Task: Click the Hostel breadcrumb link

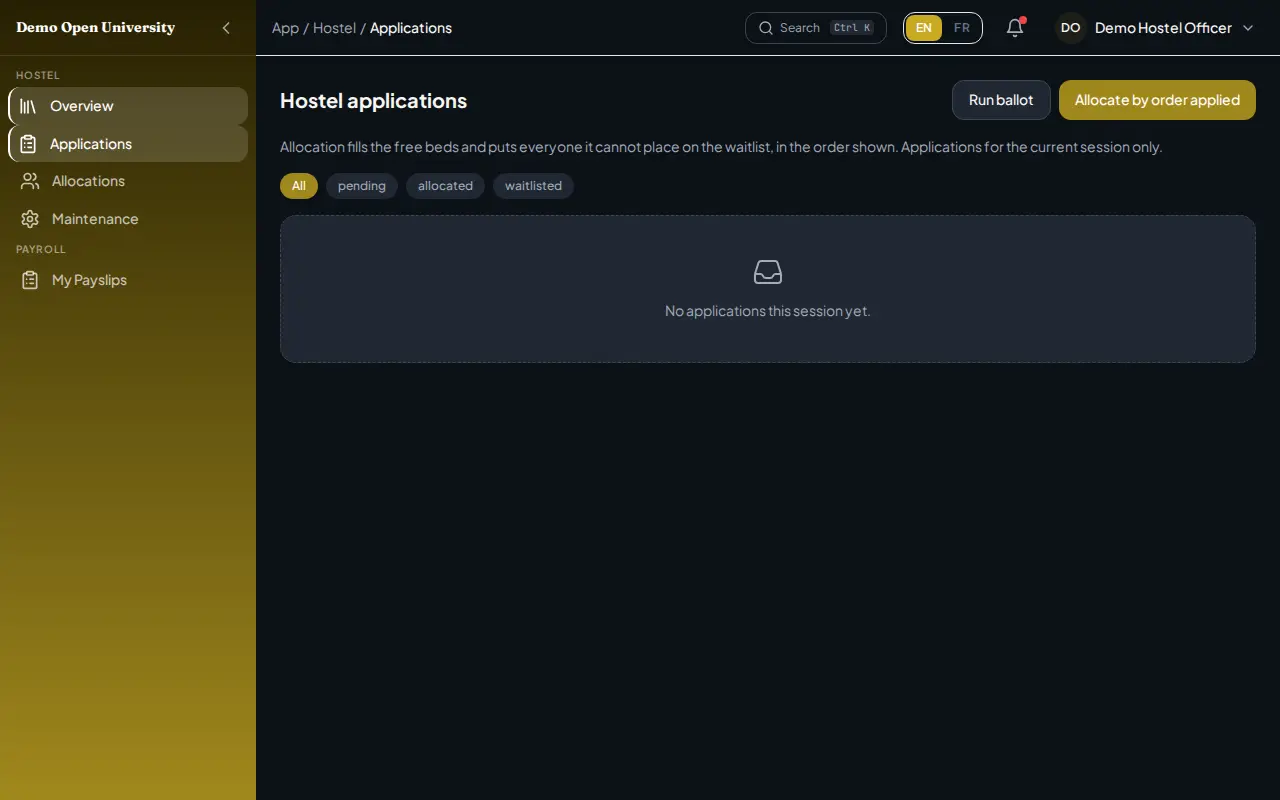Action: [334, 28]
